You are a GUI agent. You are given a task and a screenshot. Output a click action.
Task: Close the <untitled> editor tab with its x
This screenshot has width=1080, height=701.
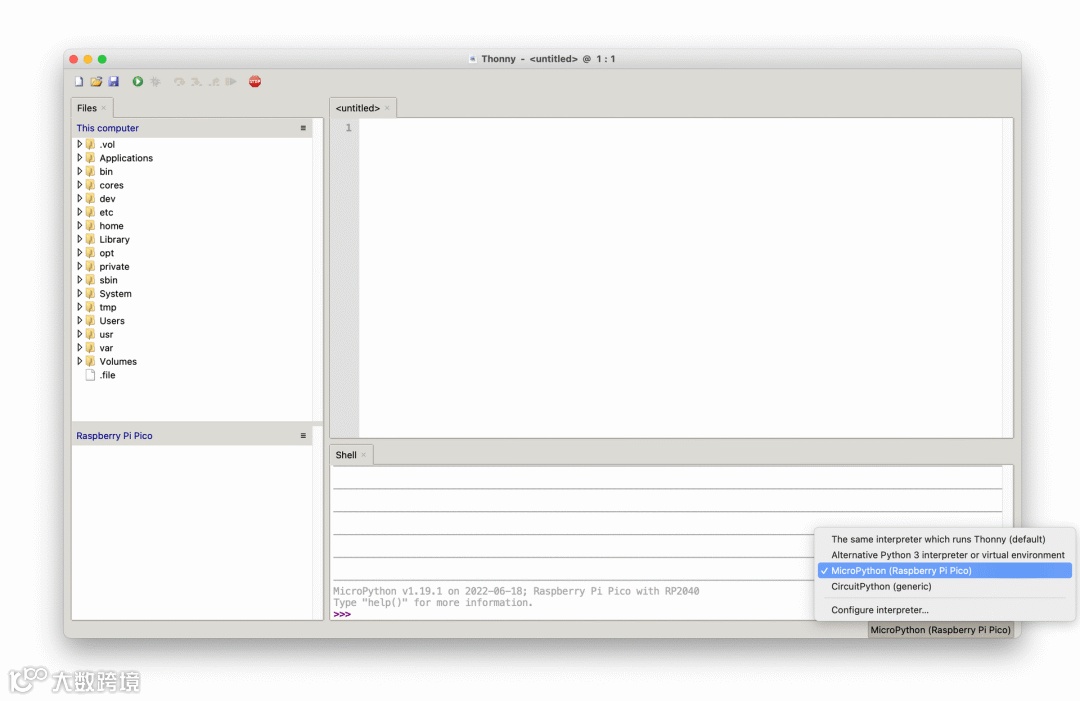tap(387, 108)
